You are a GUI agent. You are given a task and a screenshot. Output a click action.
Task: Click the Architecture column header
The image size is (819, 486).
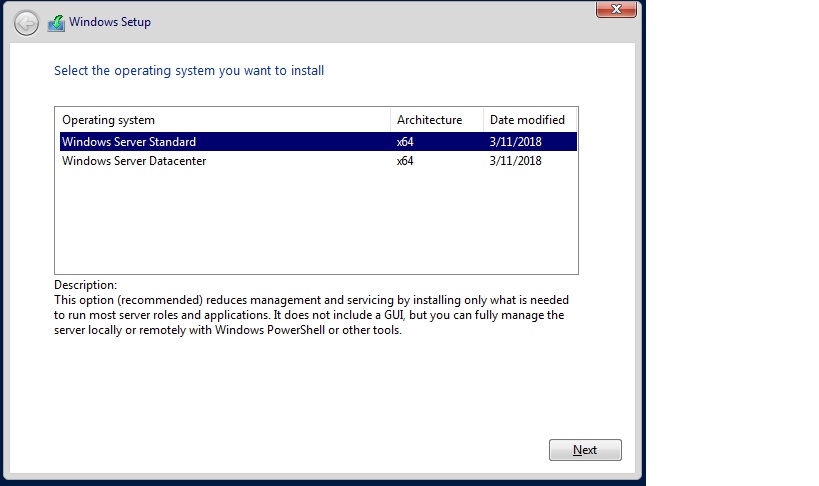pyautogui.click(x=437, y=120)
